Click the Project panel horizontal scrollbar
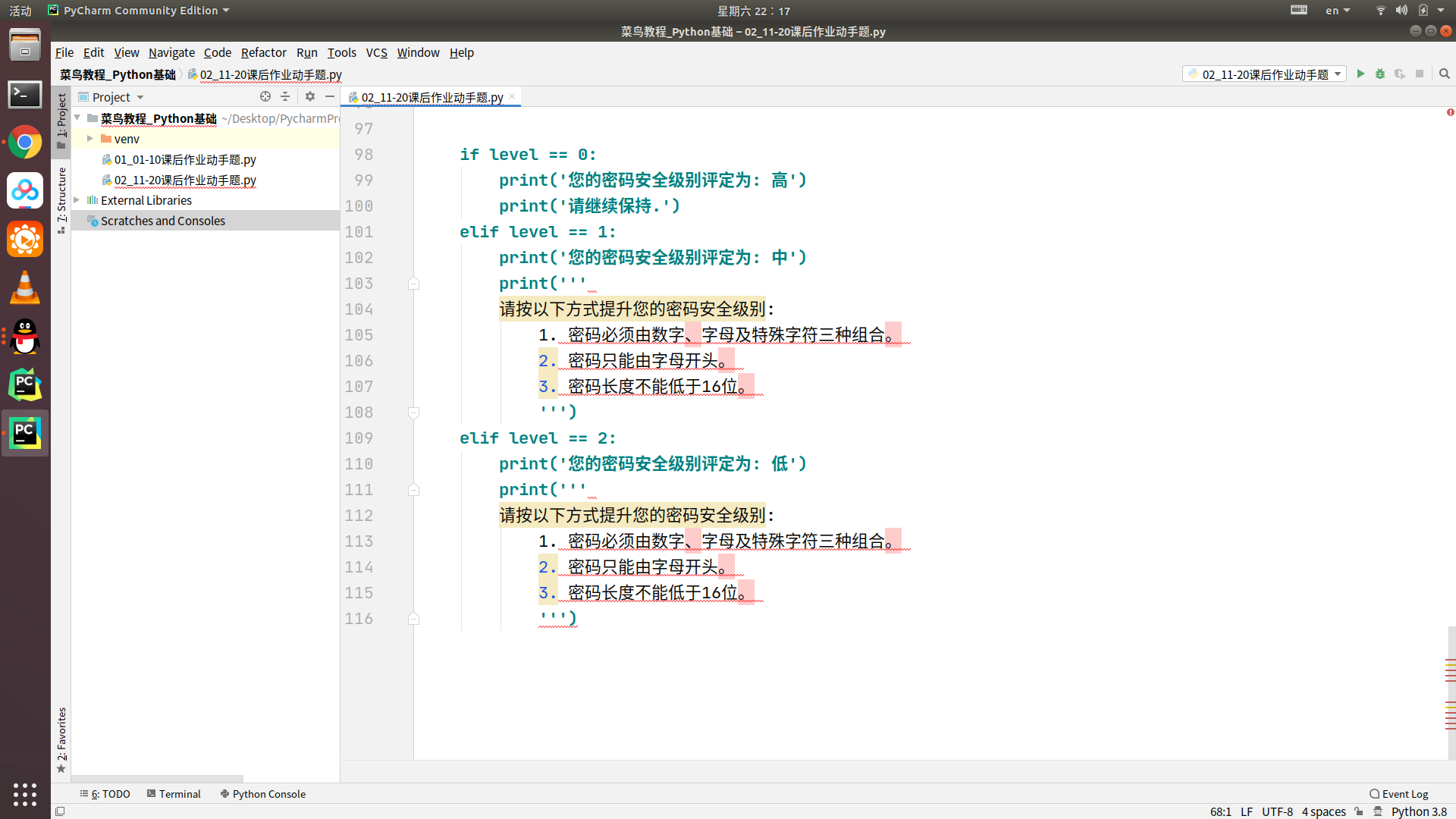 pos(158,778)
